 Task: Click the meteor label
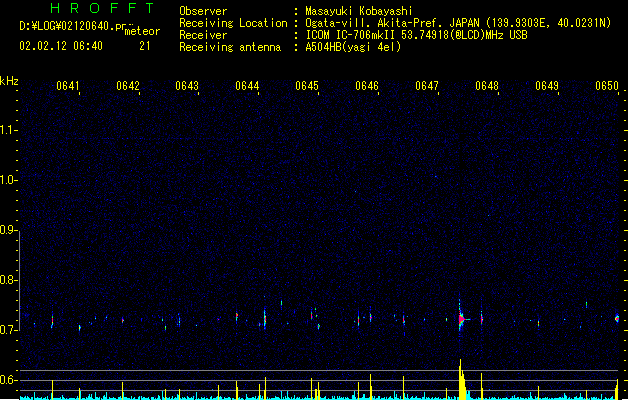pos(142,31)
